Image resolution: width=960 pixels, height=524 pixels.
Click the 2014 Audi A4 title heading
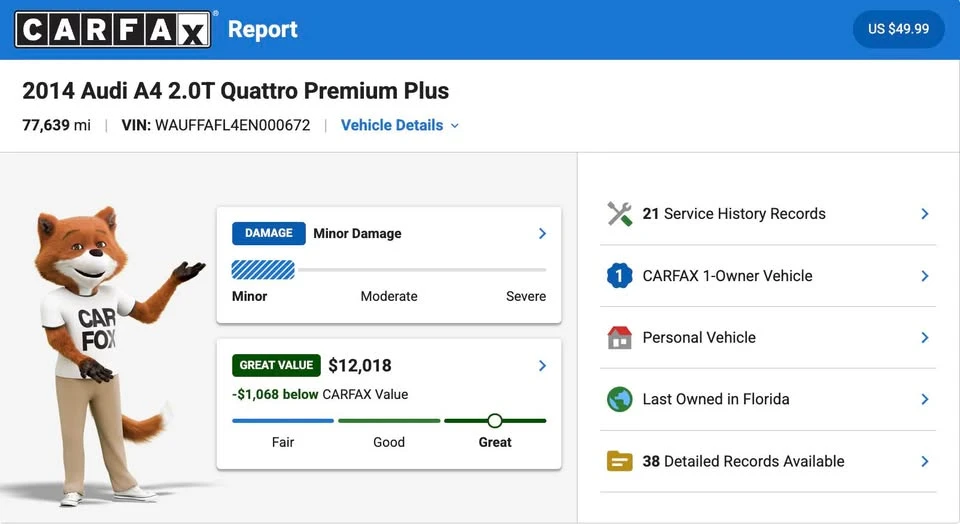[x=236, y=91]
